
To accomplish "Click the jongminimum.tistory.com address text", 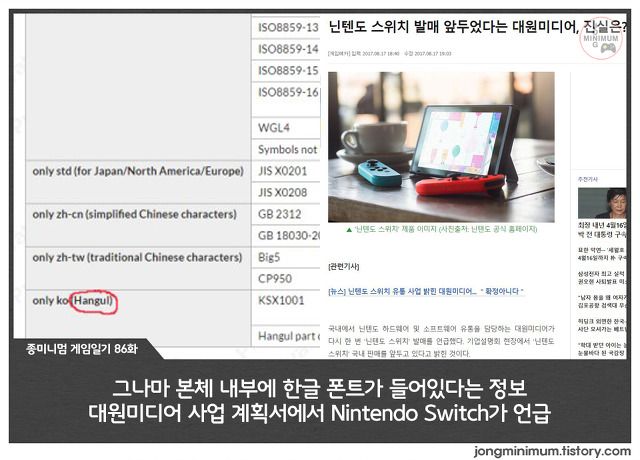I will point(552,451).
